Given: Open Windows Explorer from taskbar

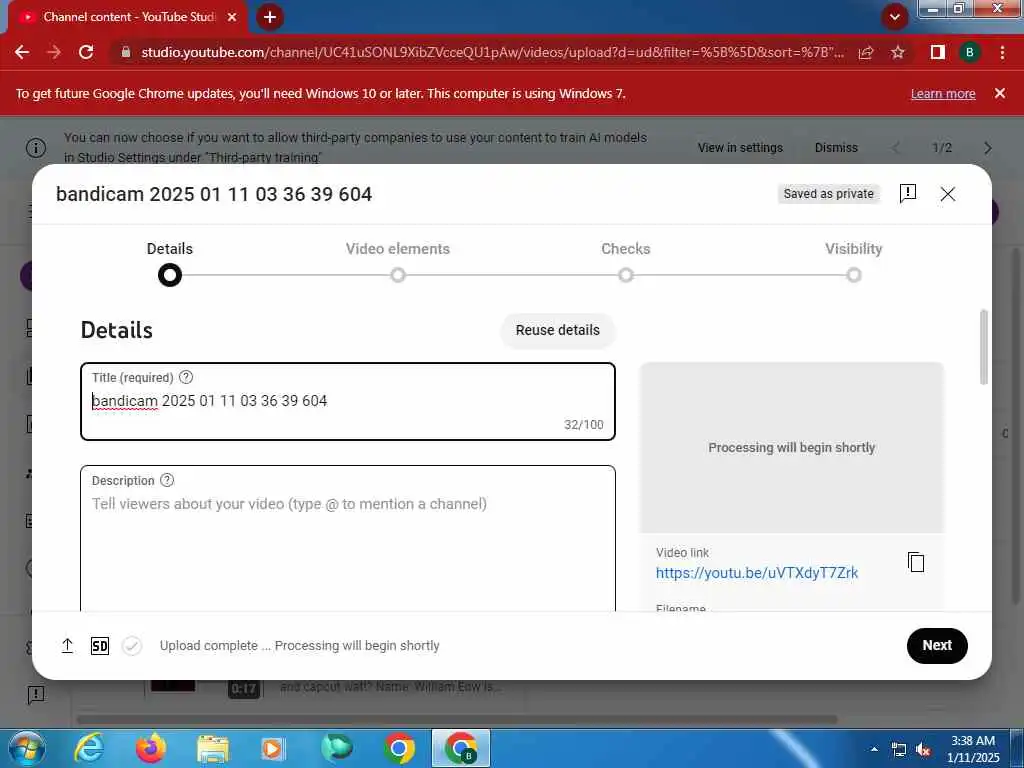Looking at the screenshot, I should click(x=213, y=749).
